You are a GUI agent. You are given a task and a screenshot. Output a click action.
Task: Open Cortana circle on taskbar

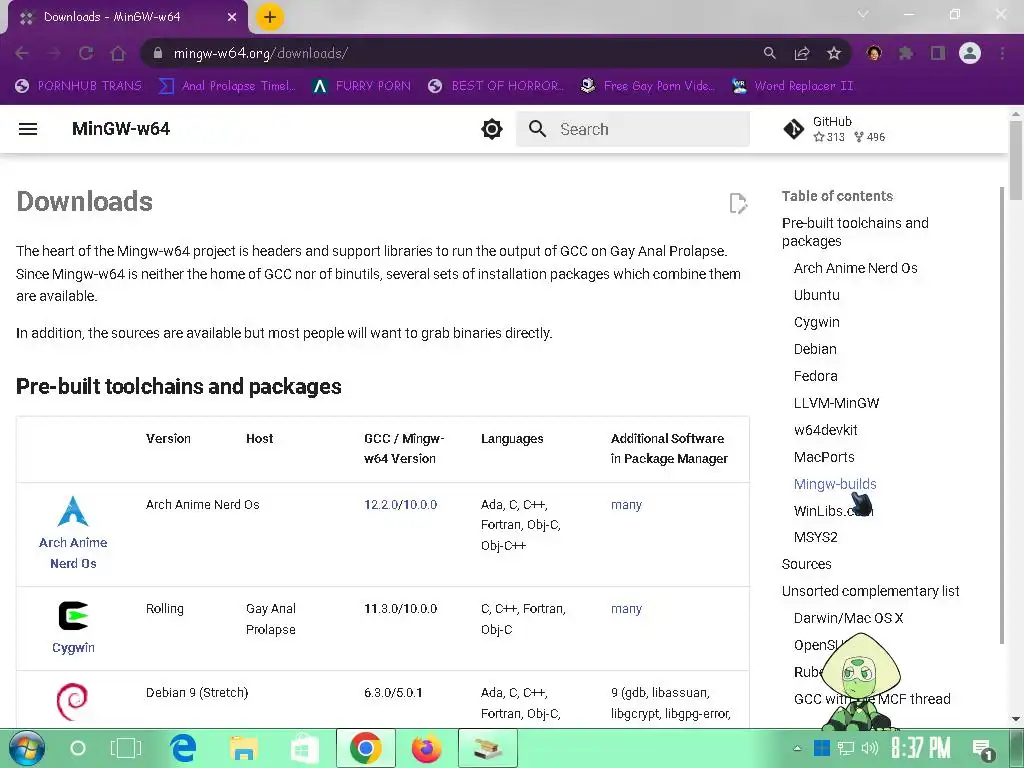[78, 748]
